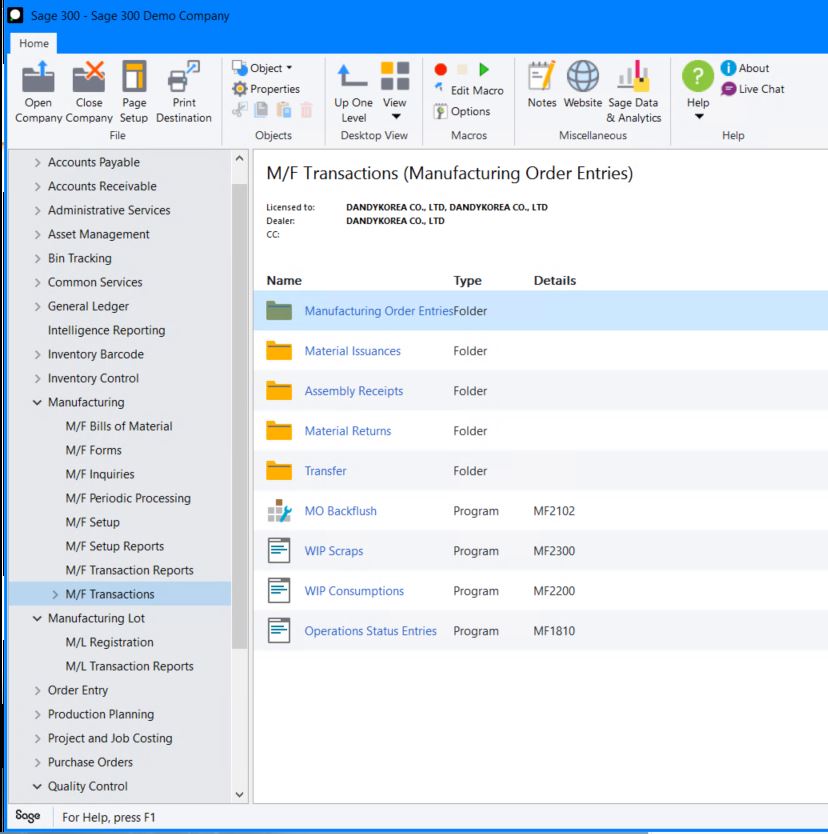Viewport: 828px width, 834px height.
Task: Click the Name column header
Action: pyautogui.click(x=284, y=280)
